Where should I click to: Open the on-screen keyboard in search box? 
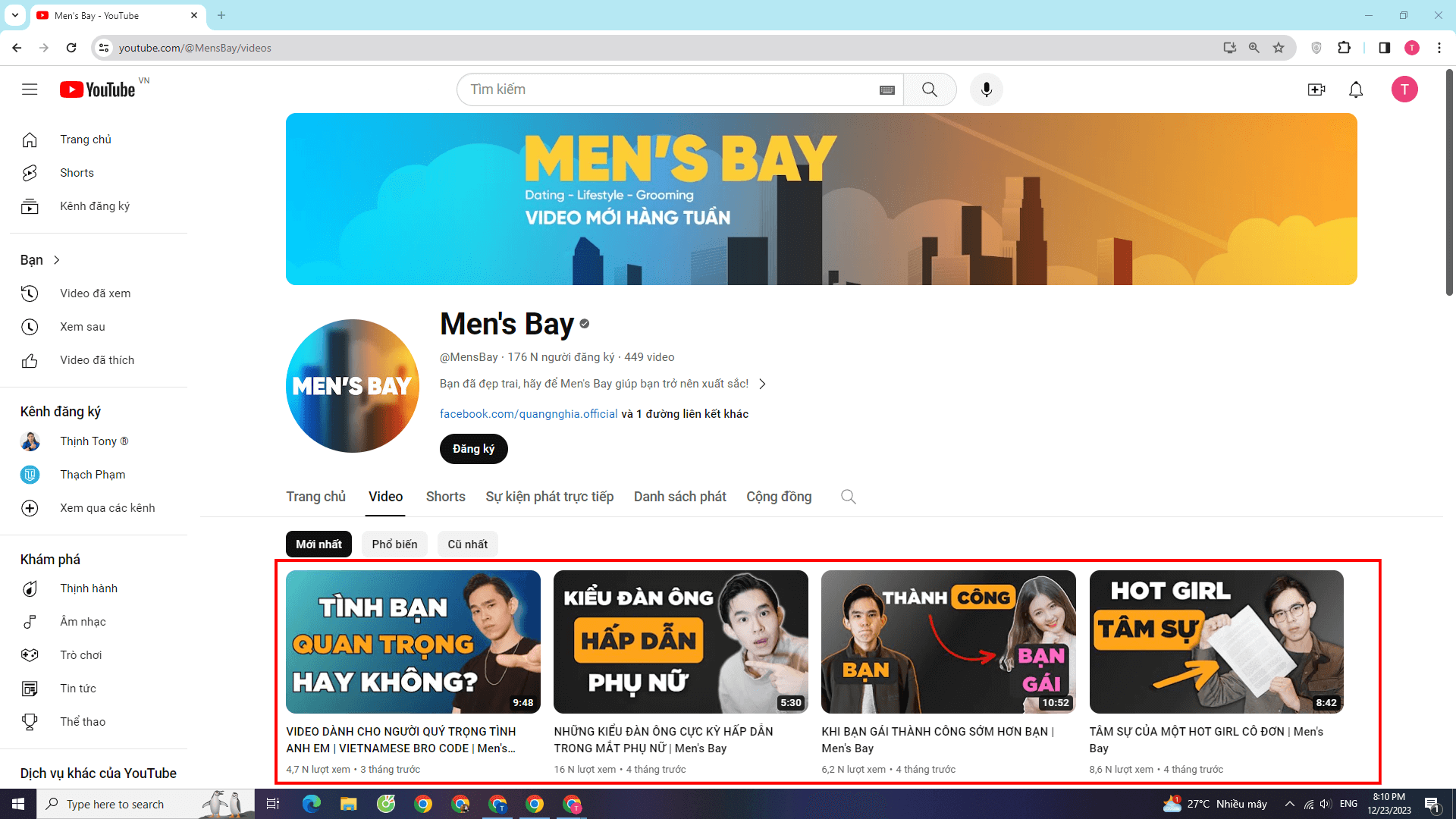tap(886, 90)
